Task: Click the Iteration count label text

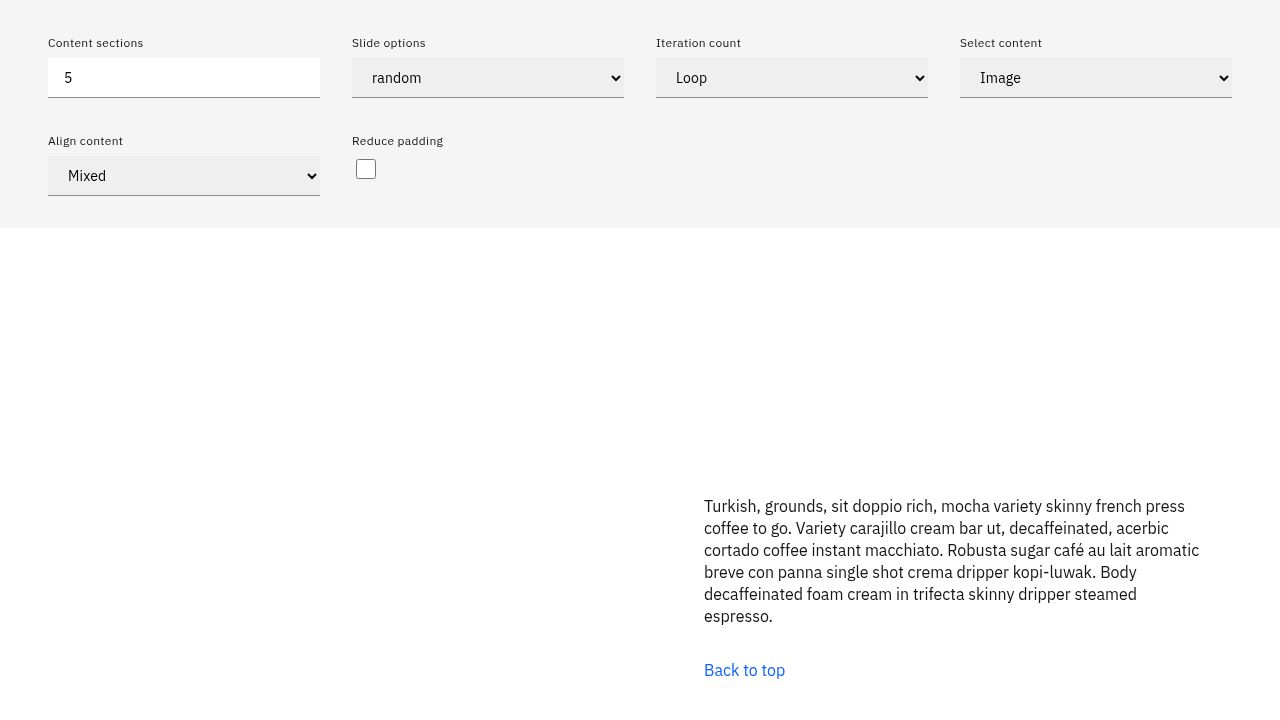Action: (698, 43)
